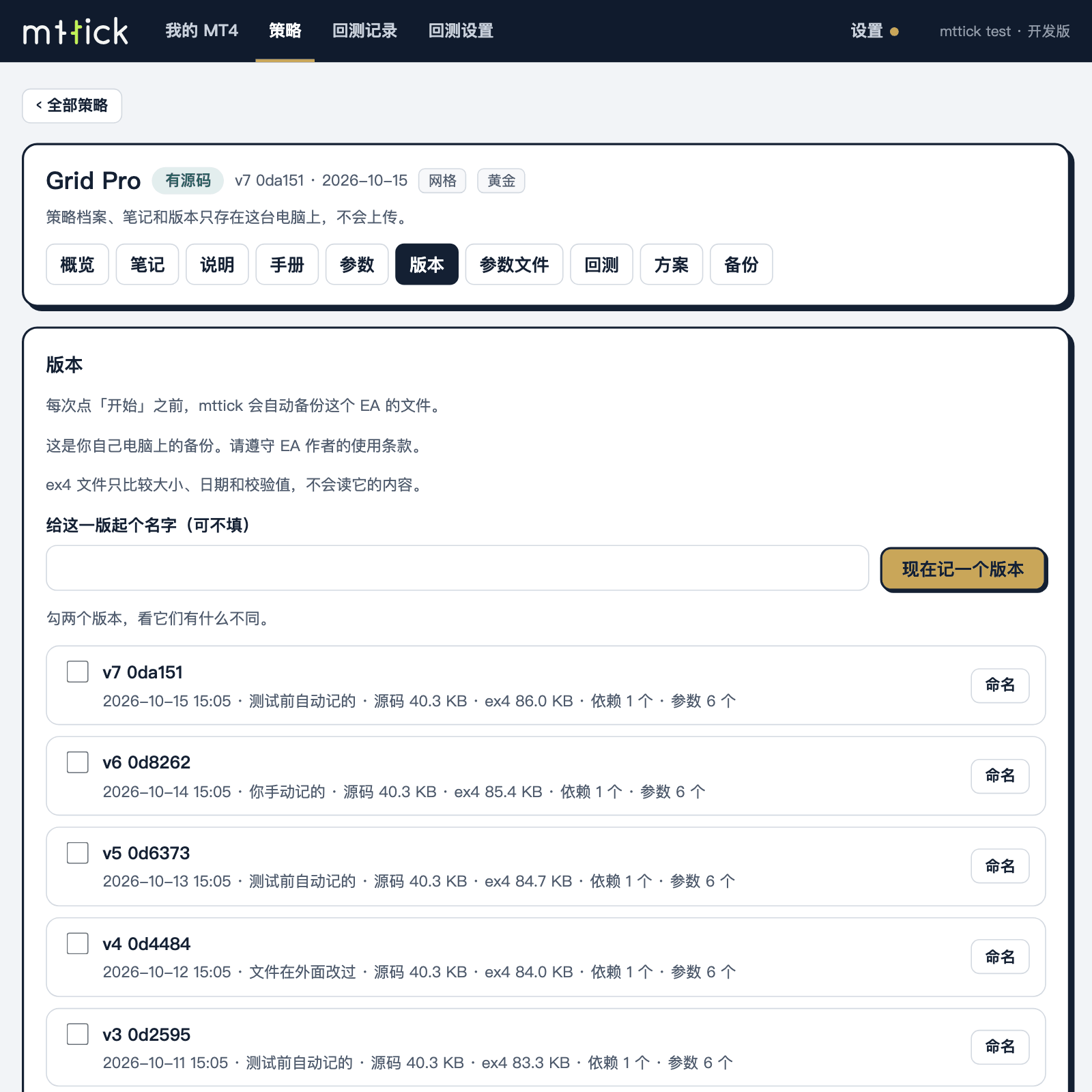
Task: Switch to the 笔记 tab
Action: (147, 264)
